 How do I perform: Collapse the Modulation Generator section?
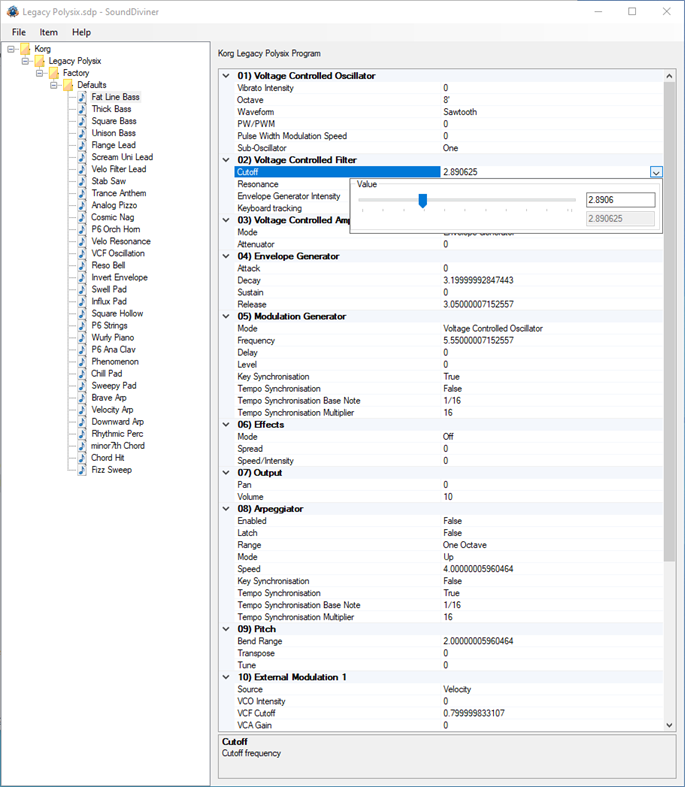[x=226, y=317]
